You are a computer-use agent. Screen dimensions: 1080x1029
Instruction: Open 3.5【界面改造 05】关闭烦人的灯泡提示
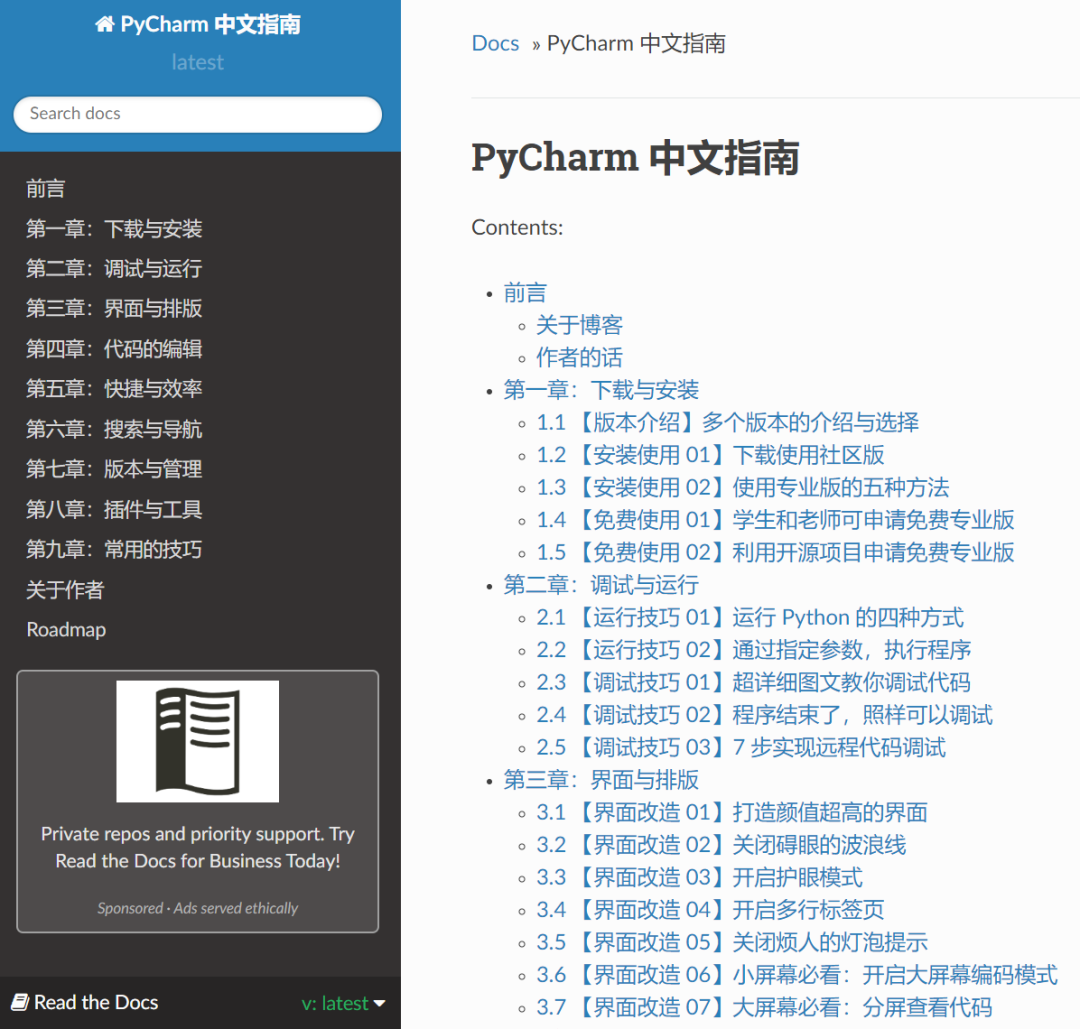(x=732, y=942)
